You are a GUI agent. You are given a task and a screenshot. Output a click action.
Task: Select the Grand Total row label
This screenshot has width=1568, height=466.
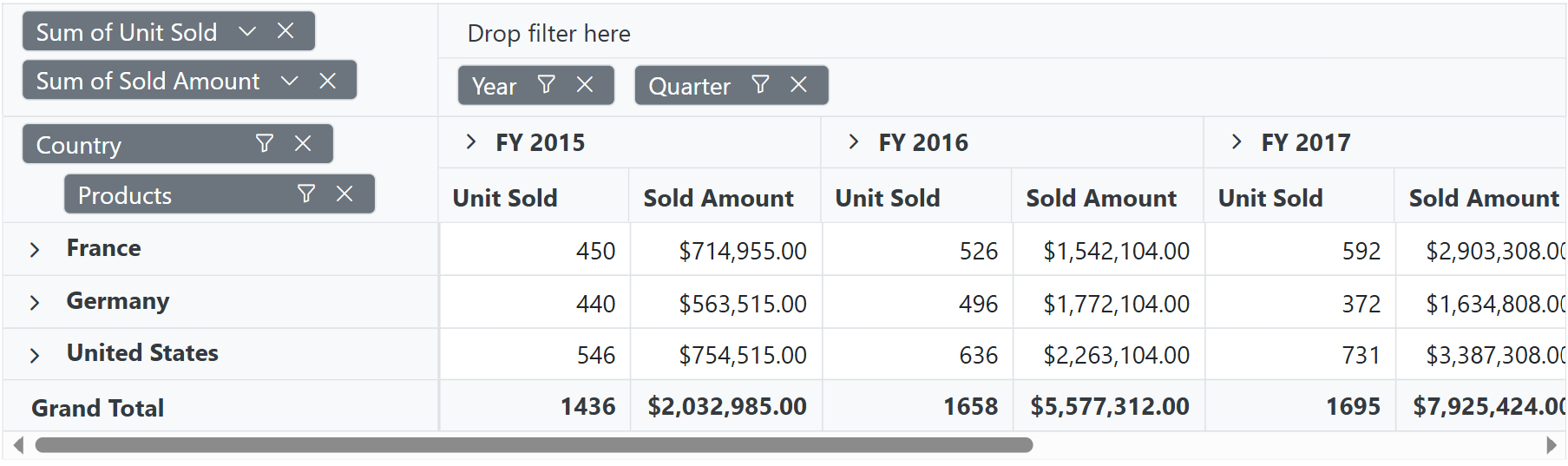point(97,408)
